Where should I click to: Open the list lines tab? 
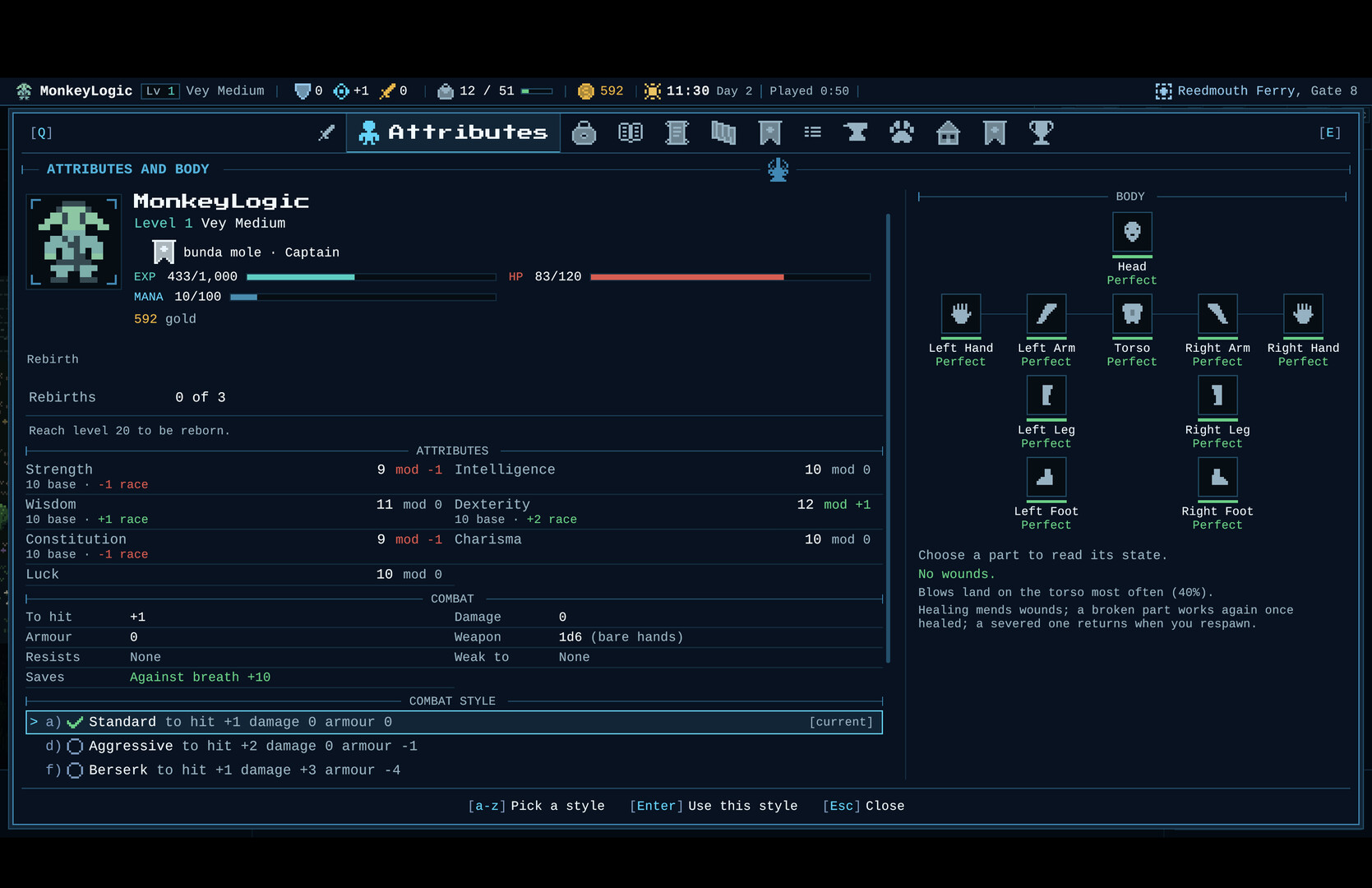(x=812, y=132)
